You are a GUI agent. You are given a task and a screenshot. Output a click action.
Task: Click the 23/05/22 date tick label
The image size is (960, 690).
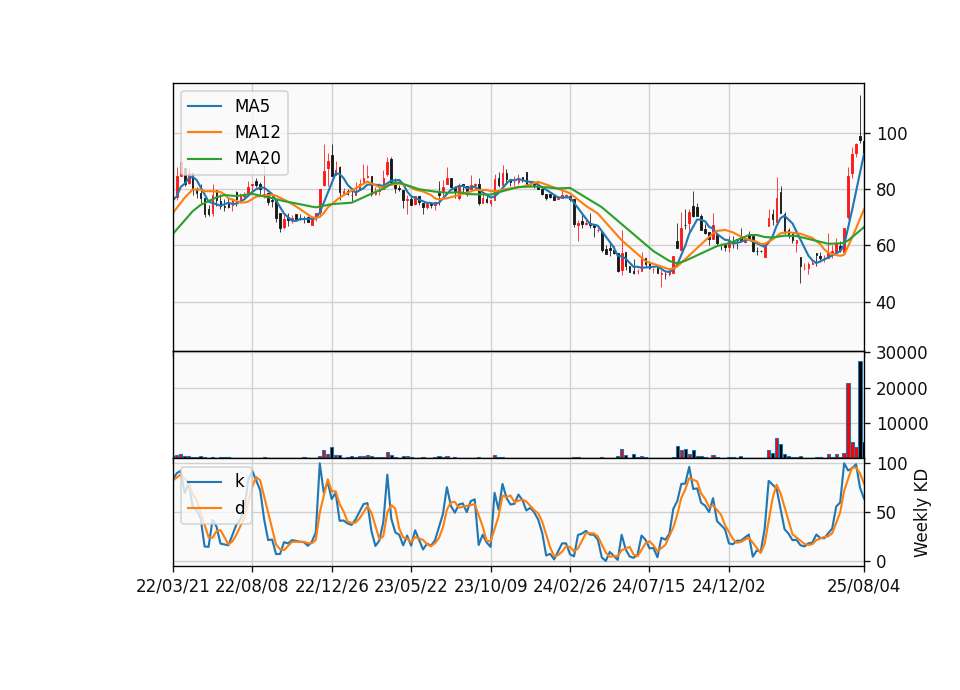coord(411,586)
